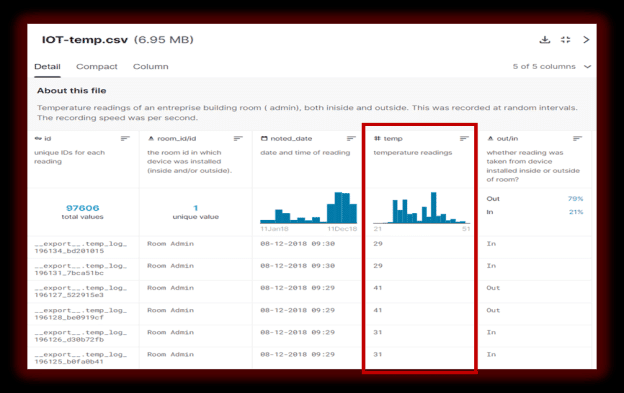
Task: Select the IOT-temp.csv file title
Action: click(85, 40)
